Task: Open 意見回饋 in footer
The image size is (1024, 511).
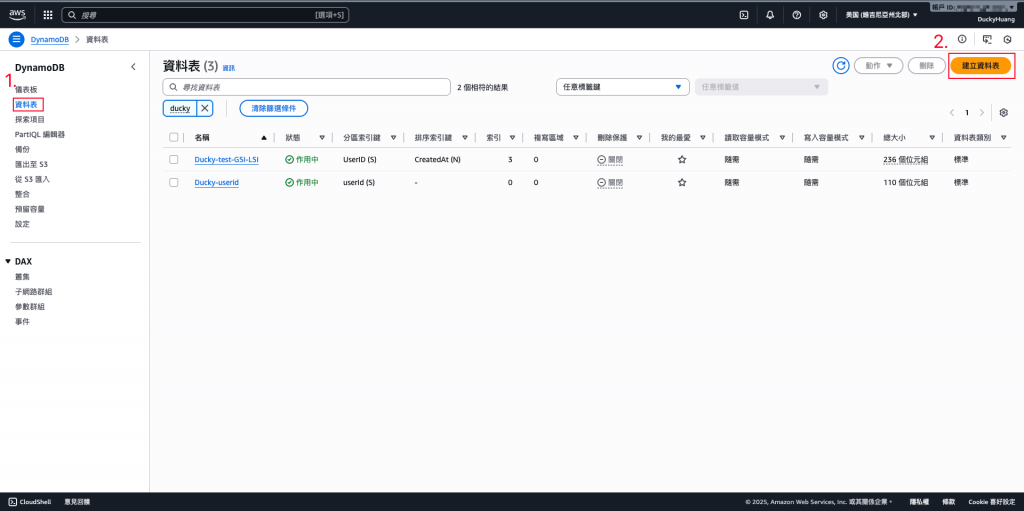Action: tap(77, 502)
